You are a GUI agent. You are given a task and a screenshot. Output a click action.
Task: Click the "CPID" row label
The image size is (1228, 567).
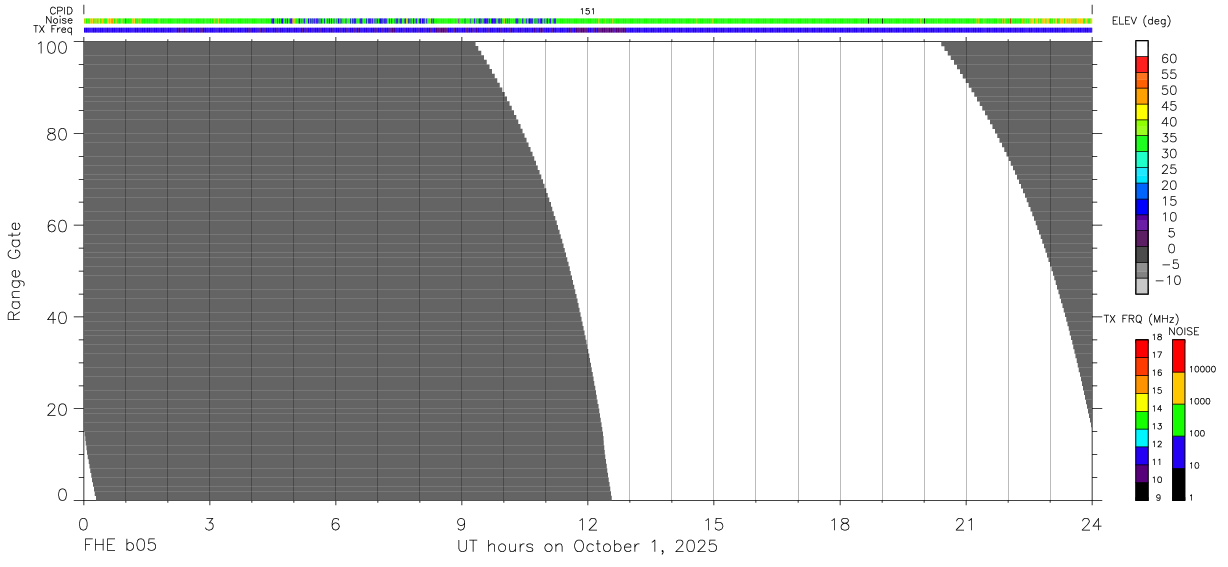[62, 11]
